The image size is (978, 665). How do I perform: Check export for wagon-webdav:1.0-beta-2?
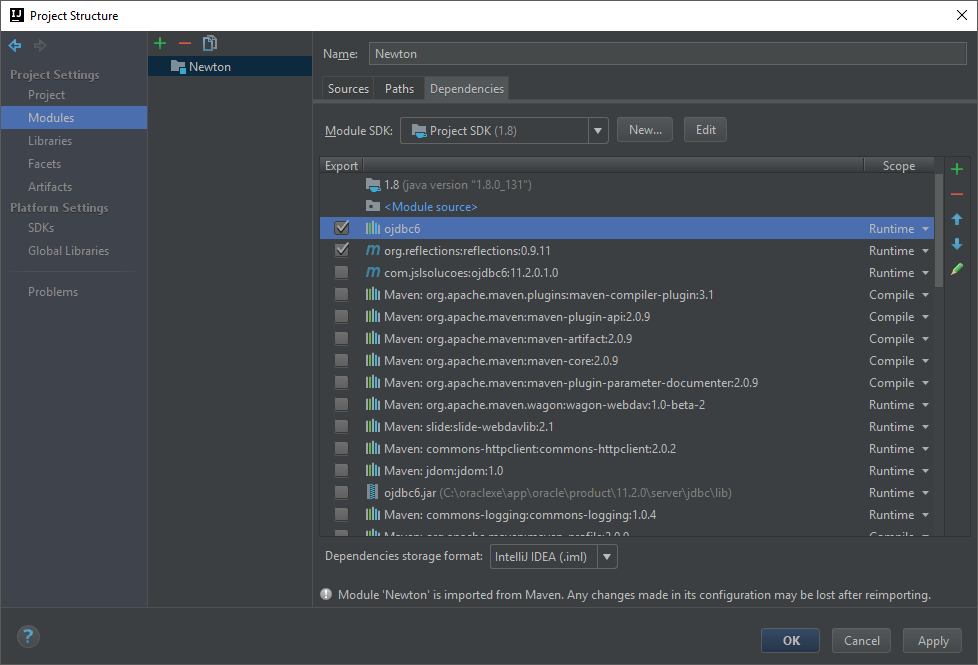point(341,404)
